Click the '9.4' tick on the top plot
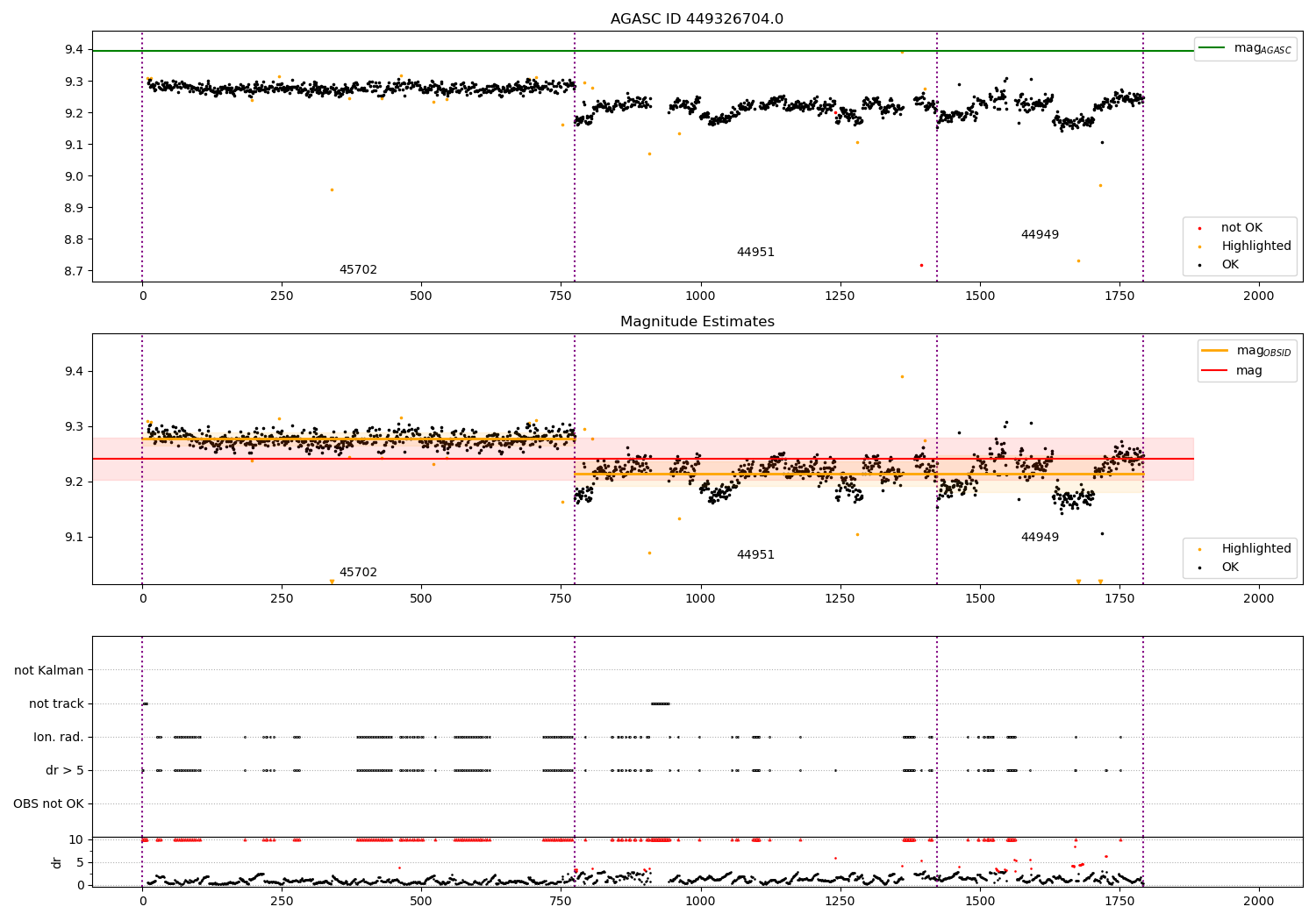Viewport: 1316px width, 921px height. coord(75,50)
